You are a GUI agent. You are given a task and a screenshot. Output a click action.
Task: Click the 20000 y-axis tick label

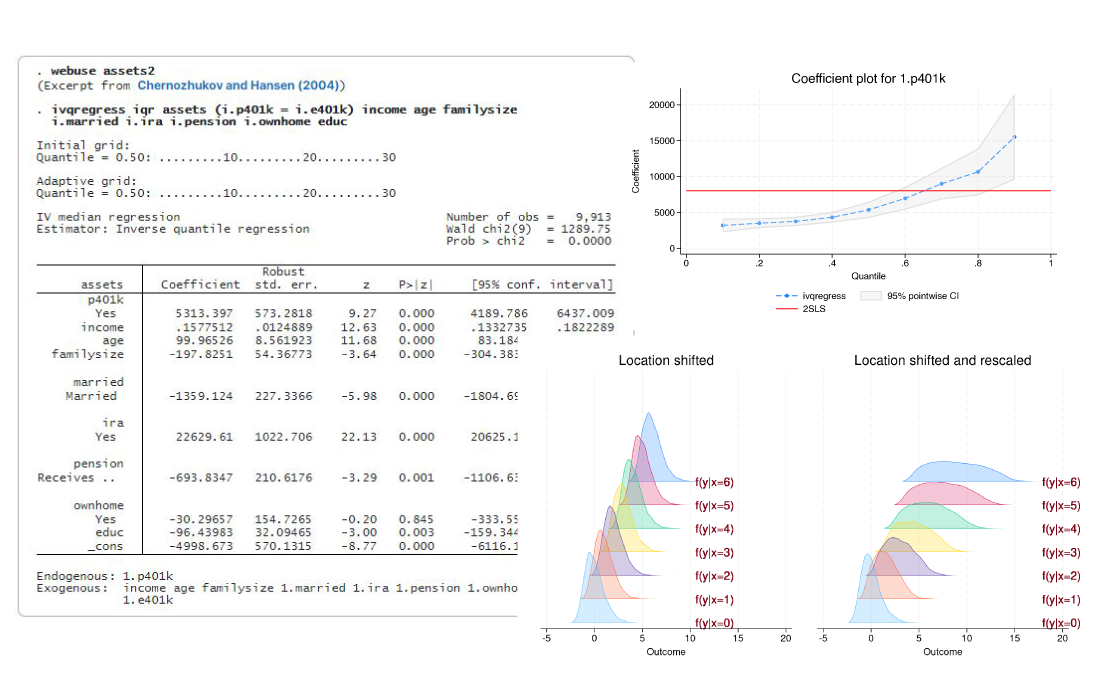click(x=662, y=105)
